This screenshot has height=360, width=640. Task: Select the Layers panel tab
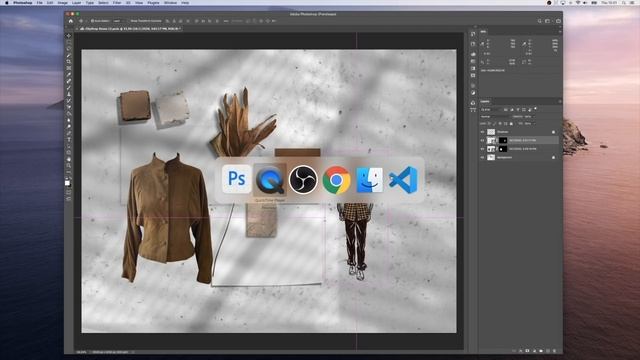coord(485,101)
